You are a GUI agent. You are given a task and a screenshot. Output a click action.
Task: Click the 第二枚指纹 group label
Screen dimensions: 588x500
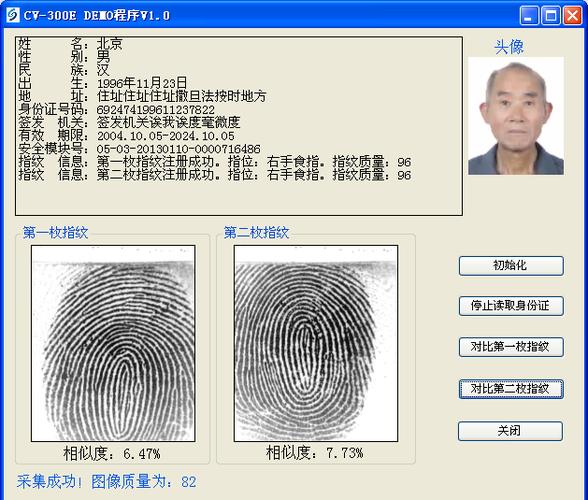pos(256,233)
